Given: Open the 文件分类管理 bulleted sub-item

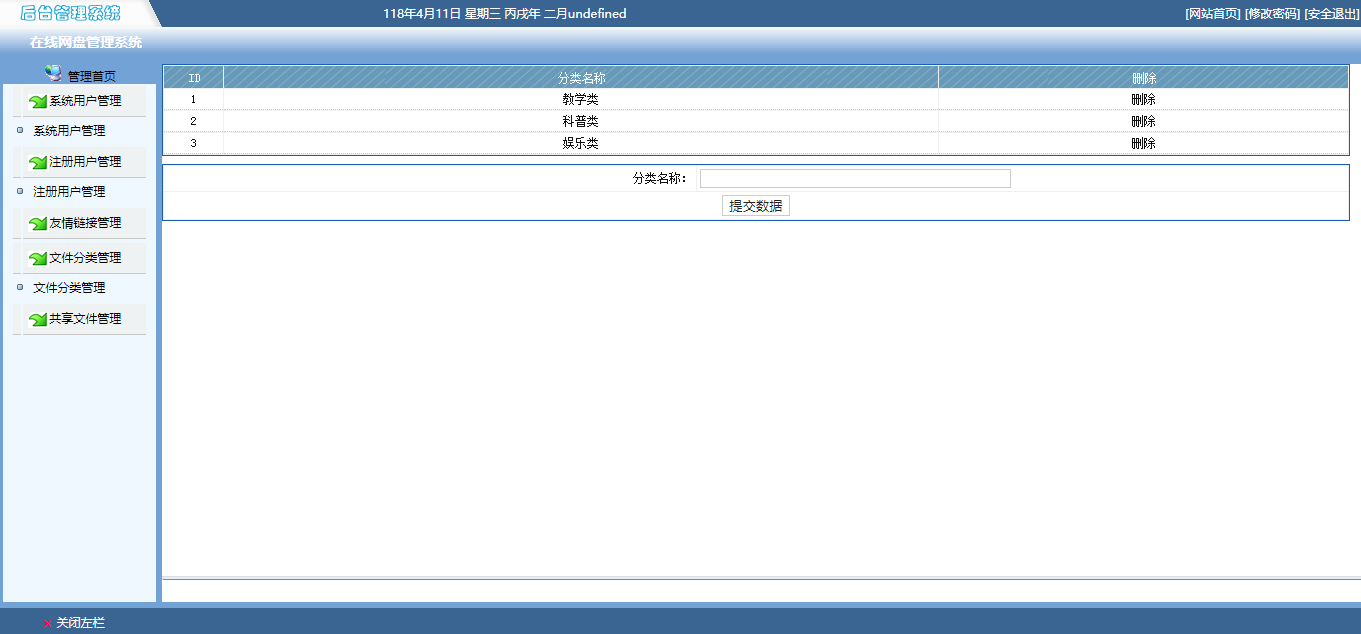Looking at the screenshot, I should (x=69, y=288).
